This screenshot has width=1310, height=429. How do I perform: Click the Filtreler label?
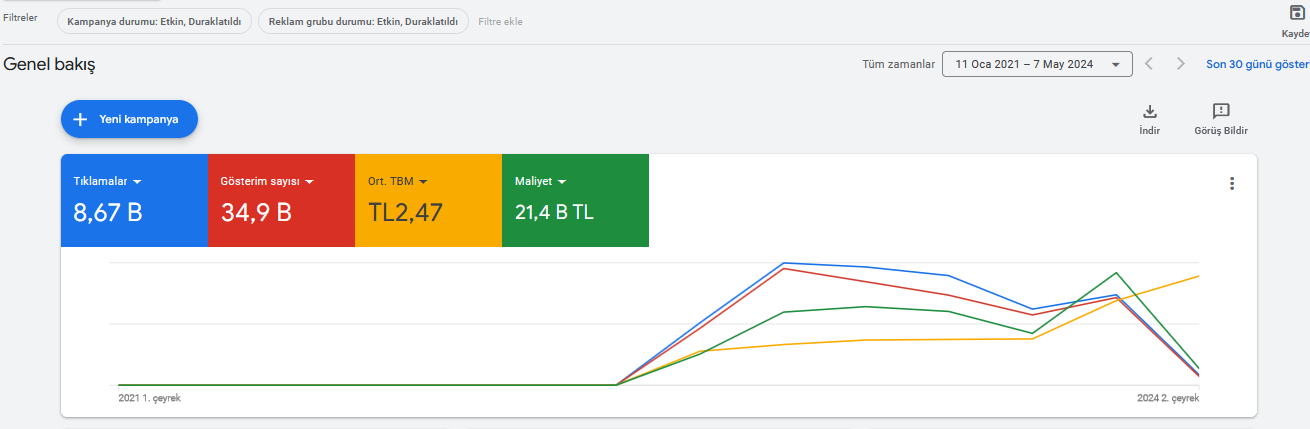[20, 18]
